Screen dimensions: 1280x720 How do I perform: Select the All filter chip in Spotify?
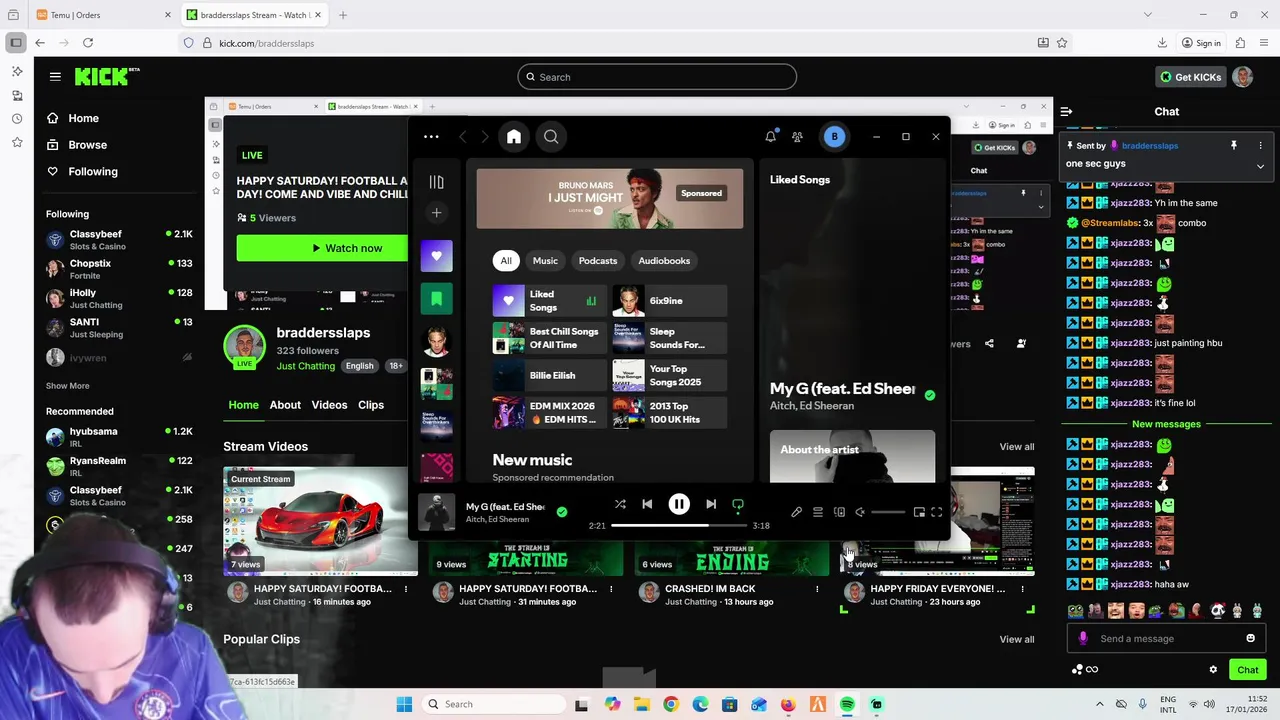tap(506, 261)
